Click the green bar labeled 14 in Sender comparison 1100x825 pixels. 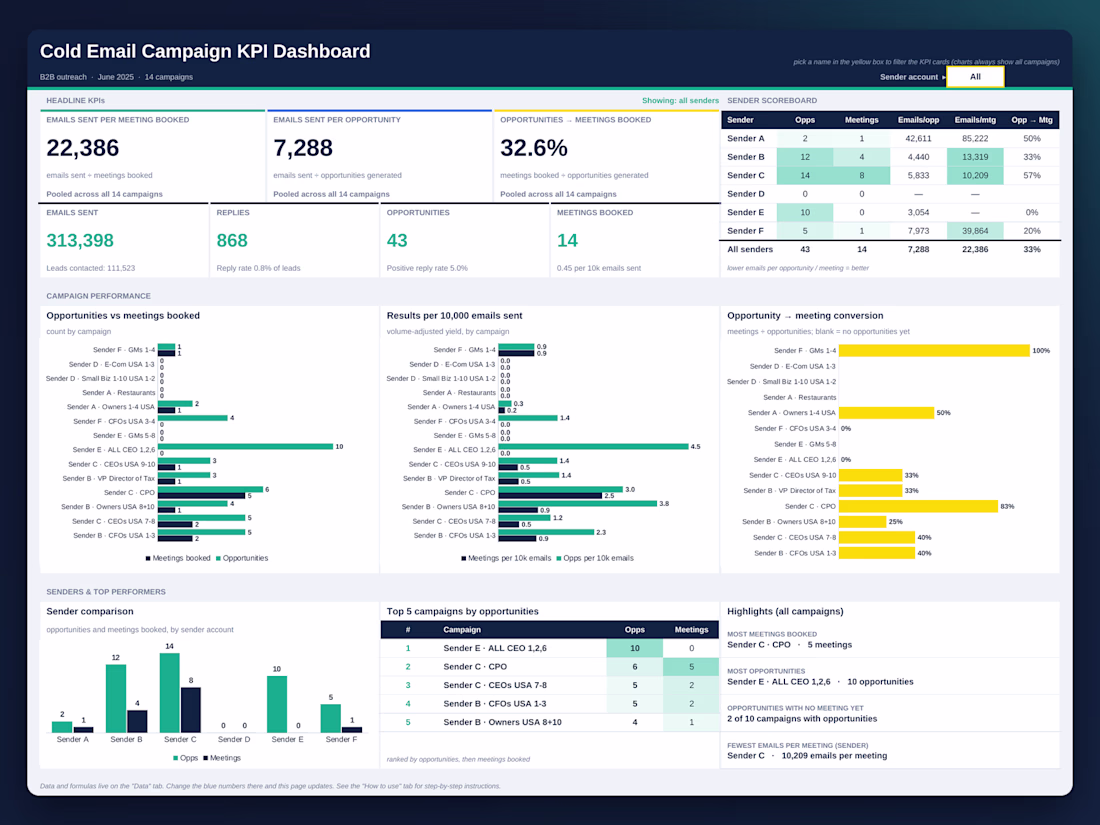(x=170, y=693)
